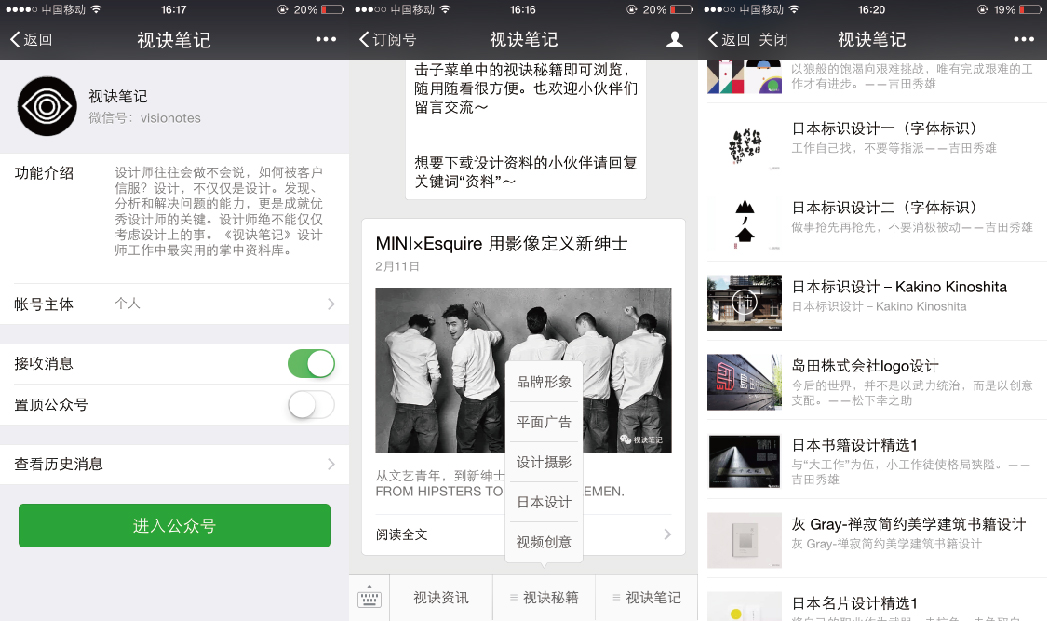Tap the 灰 Gray book thumbnail
This screenshot has width=1047, height=621.
[x=745, y=540]
